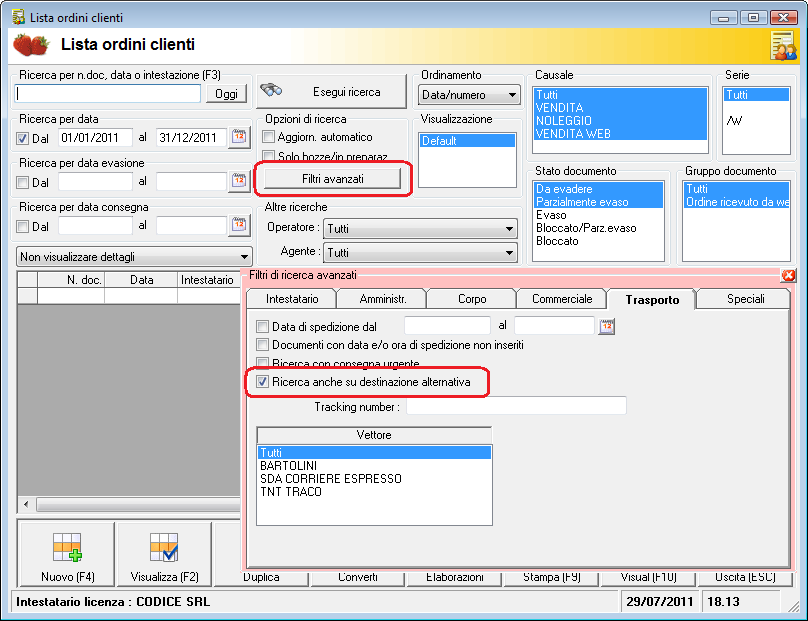
Task: Switch to the Amministr. tab
Action: tap(382, 299)
